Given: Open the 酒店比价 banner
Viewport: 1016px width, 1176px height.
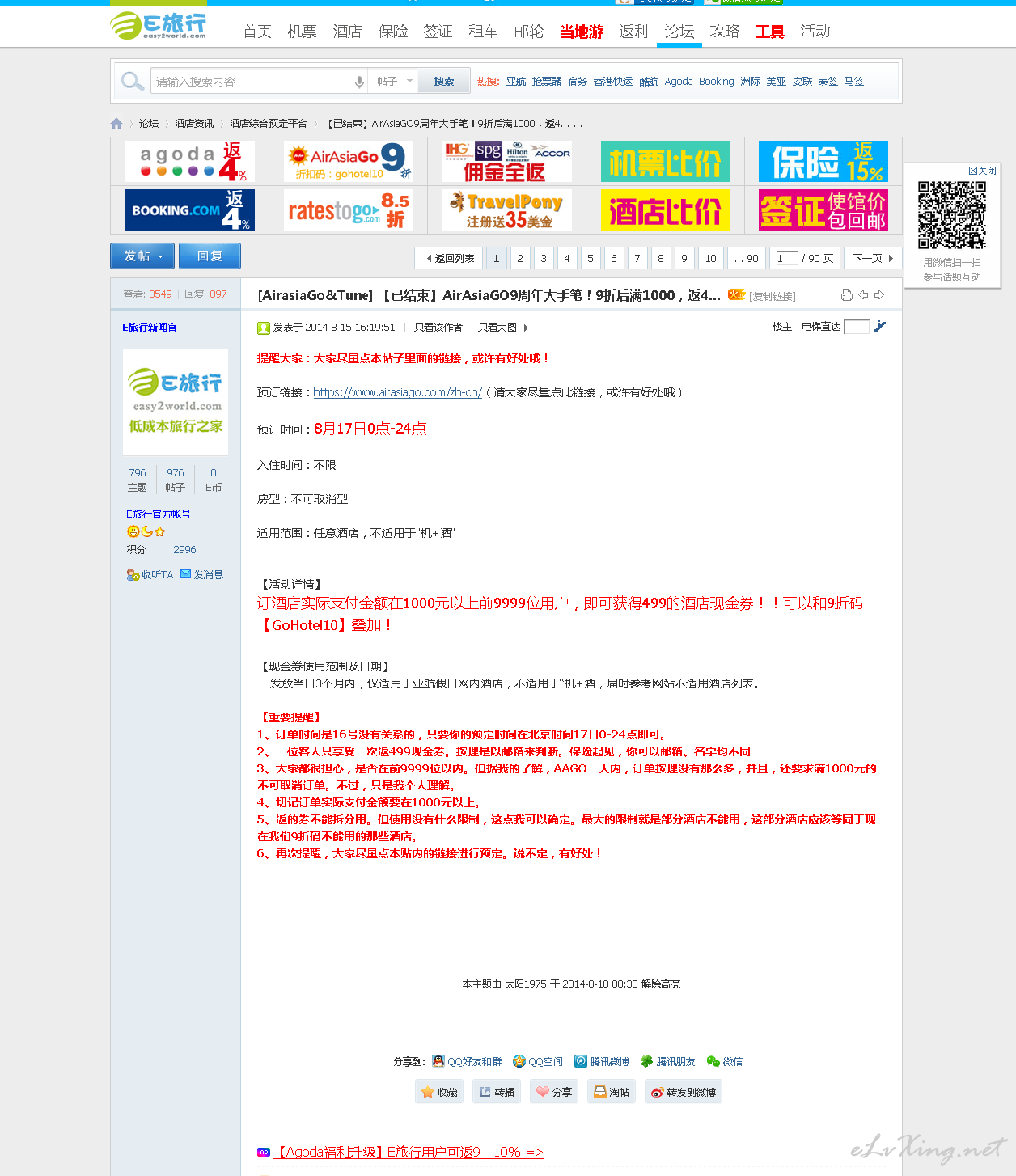Looking at the screenshot, I should pyautogui.click(x=666, y=210).
